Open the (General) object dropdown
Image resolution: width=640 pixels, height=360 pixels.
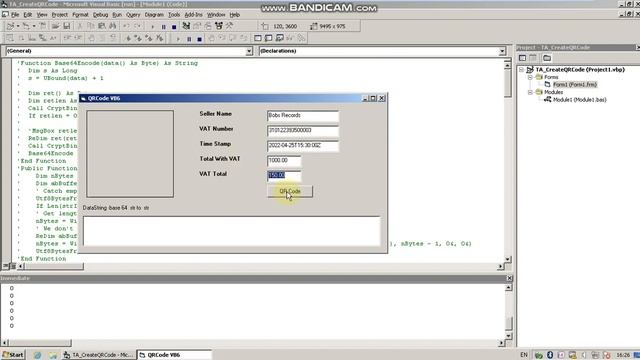(249, 51)
